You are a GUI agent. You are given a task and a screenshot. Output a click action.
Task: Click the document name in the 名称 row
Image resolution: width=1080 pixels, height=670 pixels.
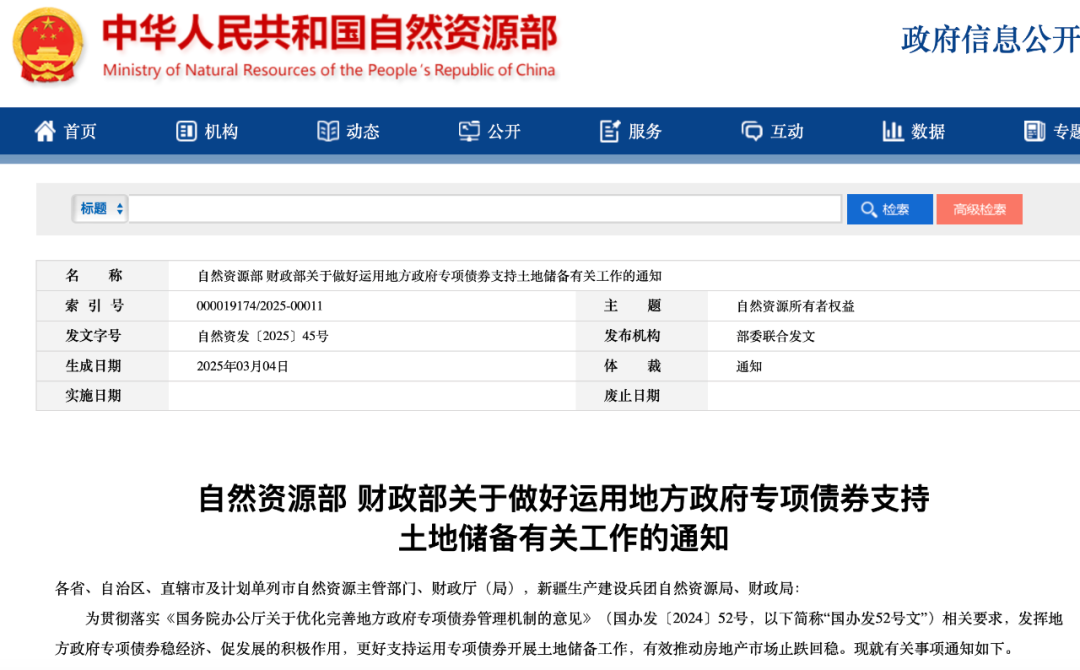429,276
